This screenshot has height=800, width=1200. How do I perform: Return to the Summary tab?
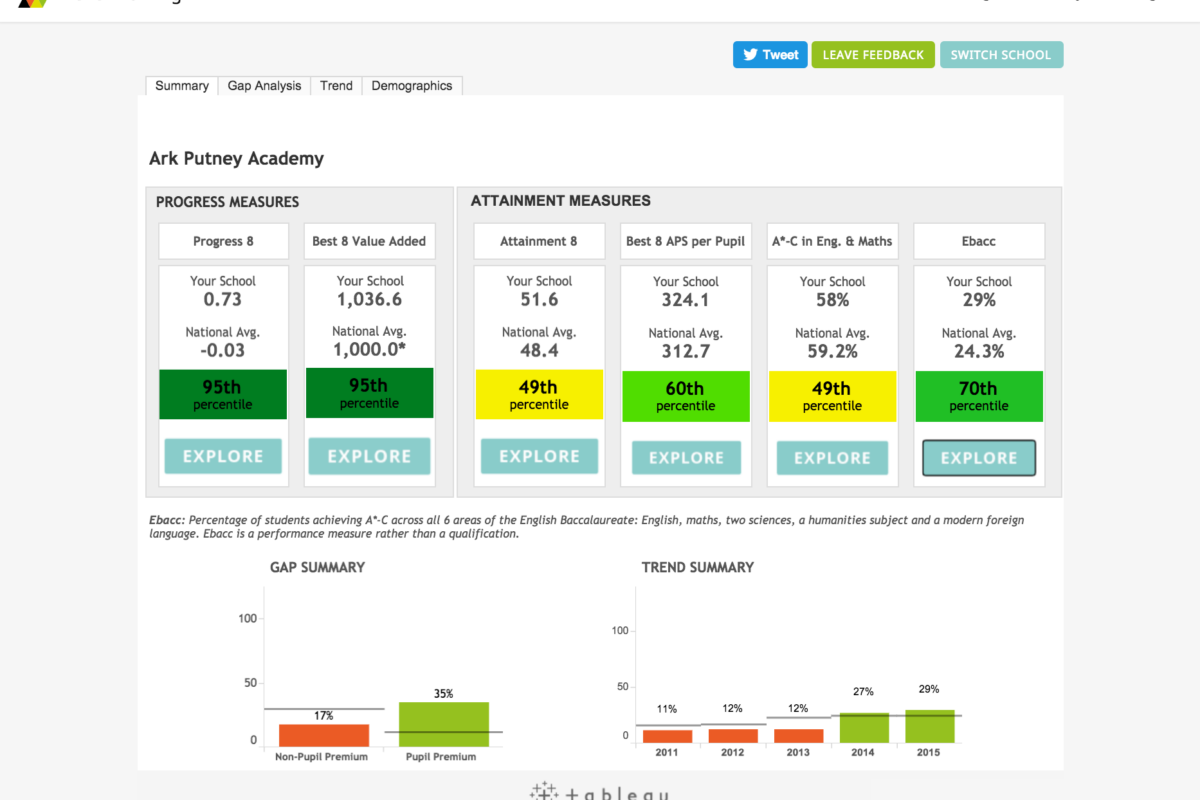click(x=181, y=86)
